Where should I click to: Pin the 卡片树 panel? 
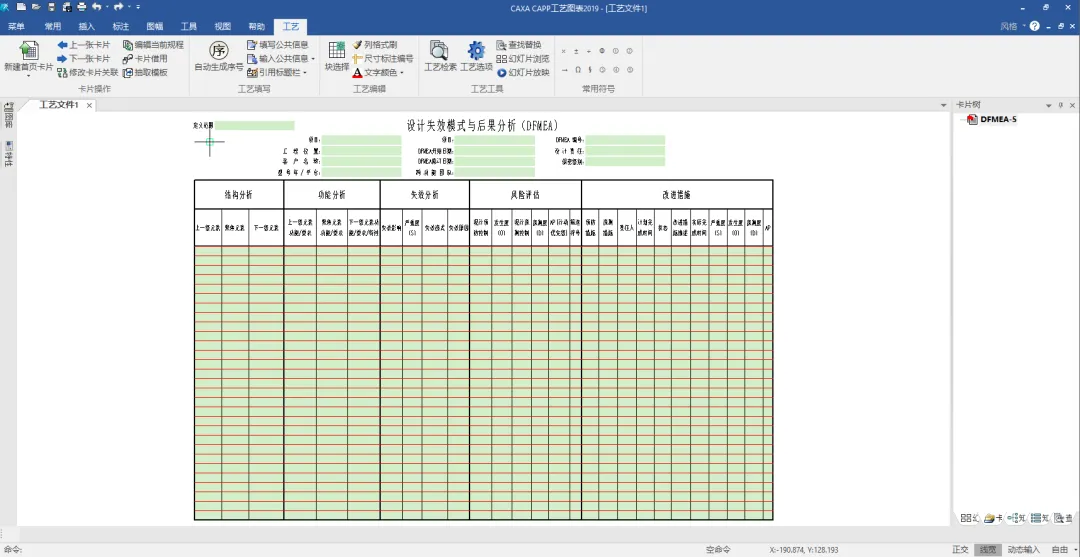[x=1061, y=105]
